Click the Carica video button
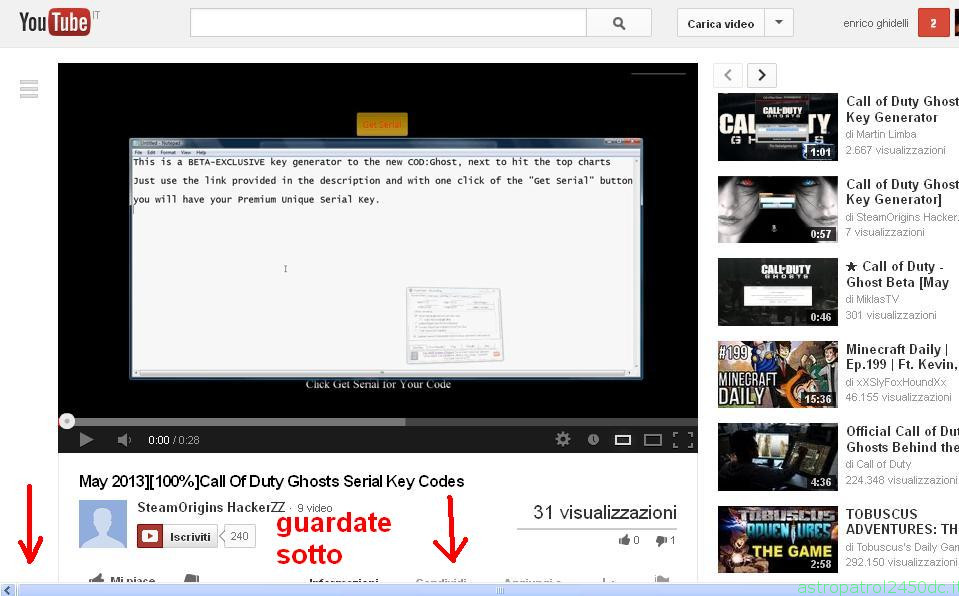Image resolution: width=959 pixels, height=596 pixels. (x=720, y=23)
